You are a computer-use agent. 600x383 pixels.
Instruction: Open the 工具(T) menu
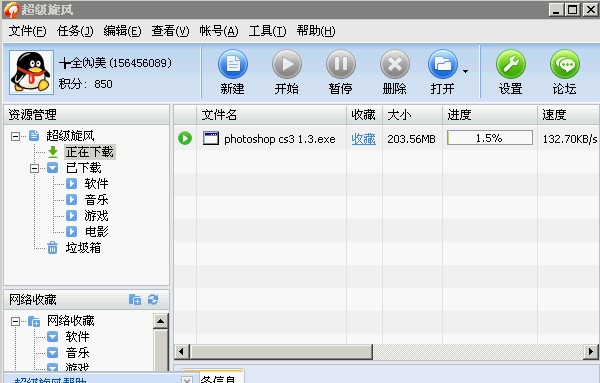pyautogui.click(x=267, y=31)
